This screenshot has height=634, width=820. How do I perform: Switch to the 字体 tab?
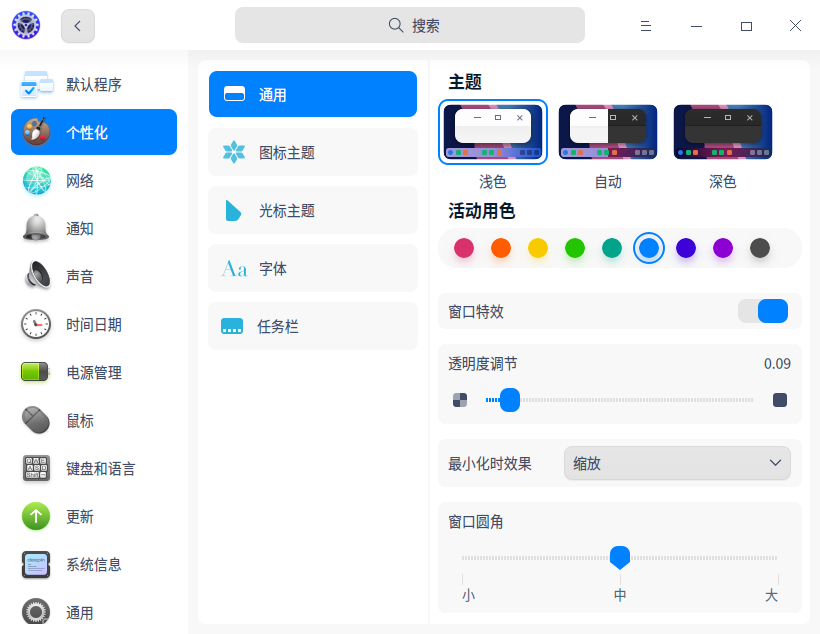pos(312,268)
